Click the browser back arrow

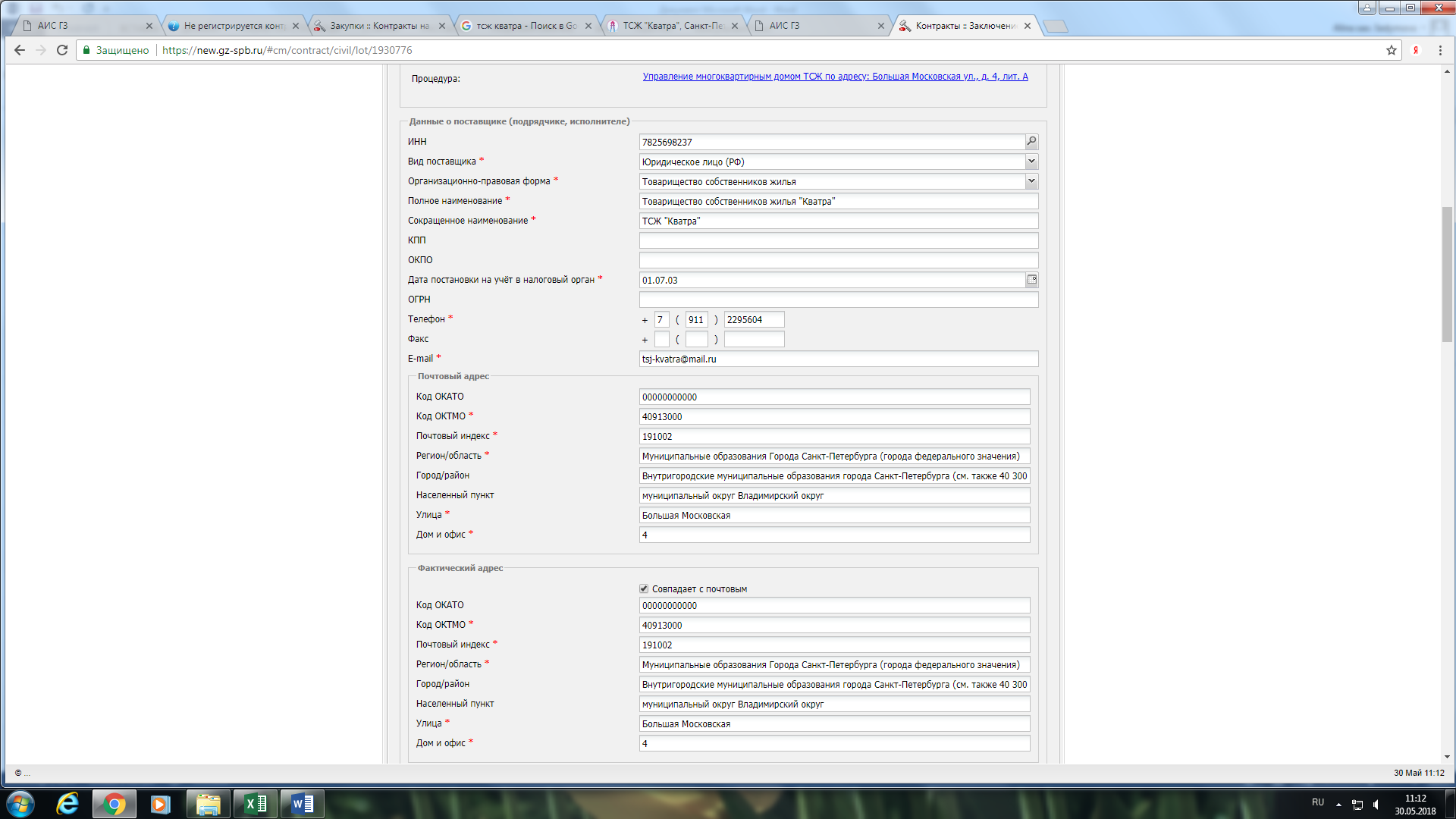tap(20, 50)
